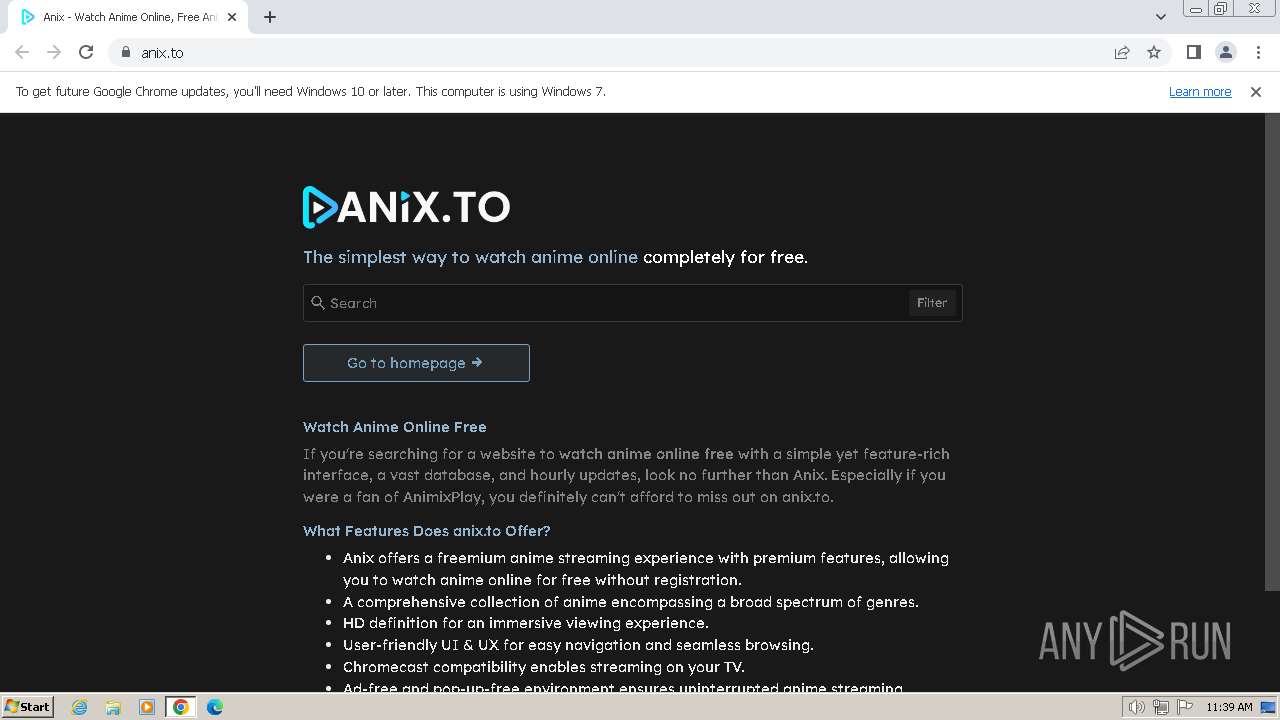Image resolution: width=1280 pixels, height=720 pixels.
Task: Click the What Features Does anix.to Offer? heading
Action: pos(427,531)
